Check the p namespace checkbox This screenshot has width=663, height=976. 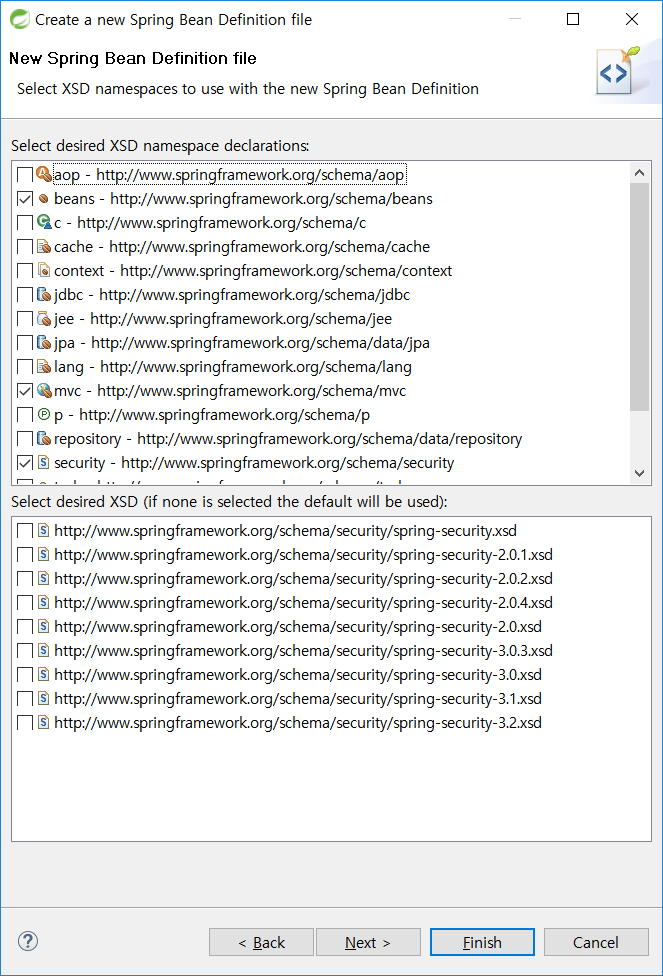pos(25,415)
